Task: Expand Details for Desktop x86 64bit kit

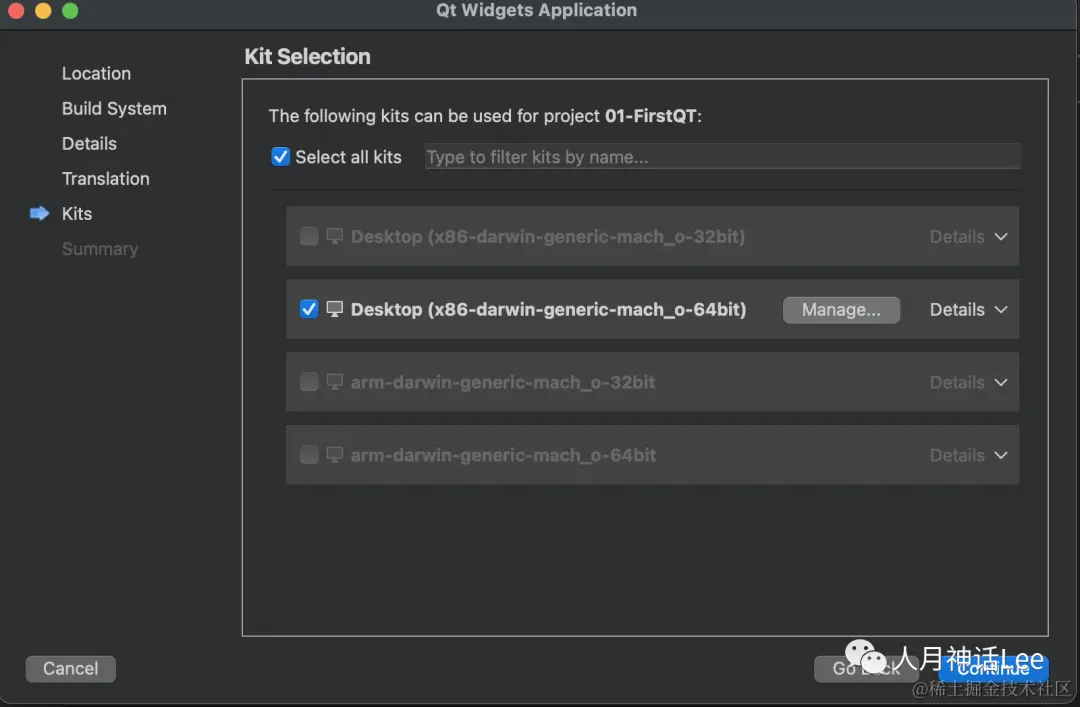Action: [x=968, y=309]
